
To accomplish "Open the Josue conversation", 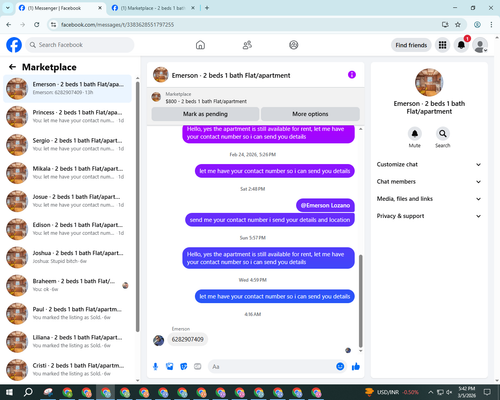I will click(x=67, y=201).
